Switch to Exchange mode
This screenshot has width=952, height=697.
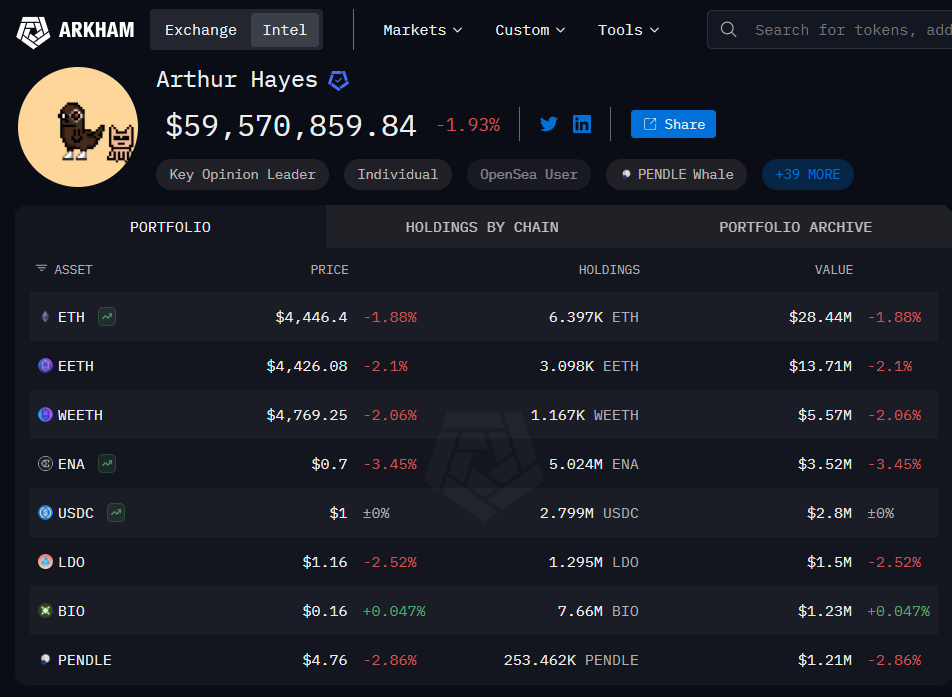pos(200,30)
